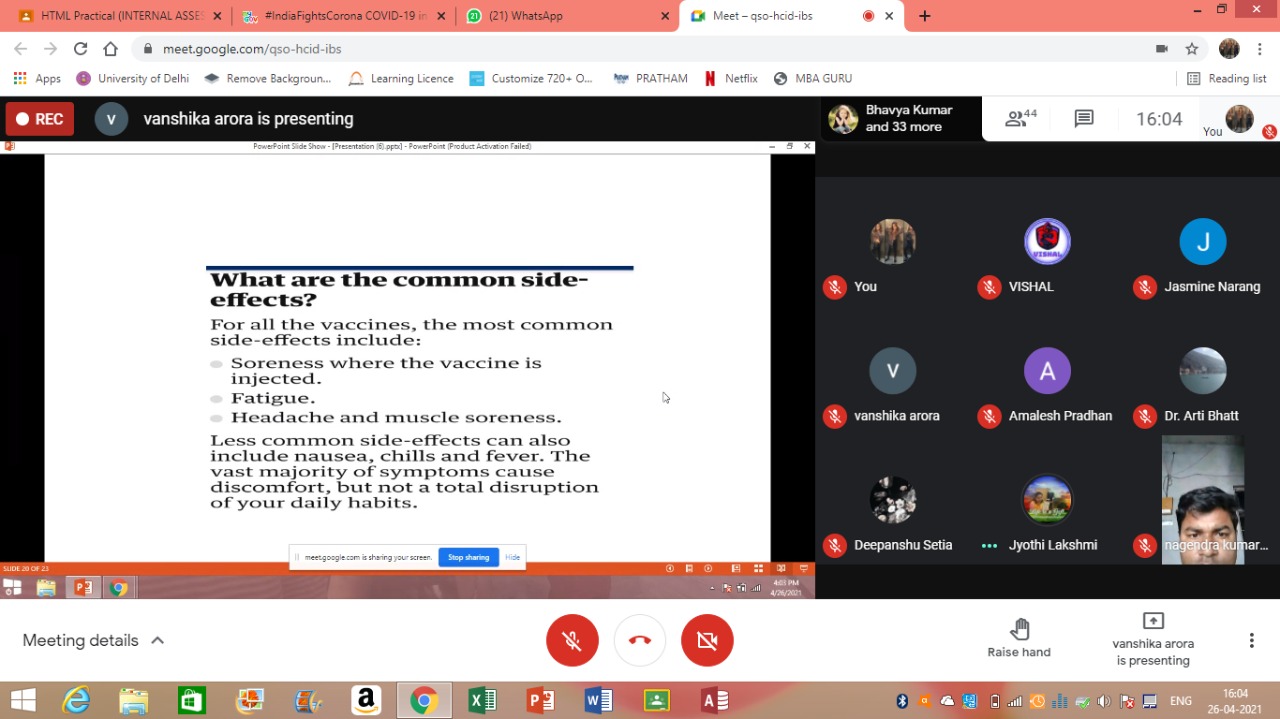Open the Netflix bookmark
The width and height of the screenshot is (1280, 719).
(x=731, y=78)
